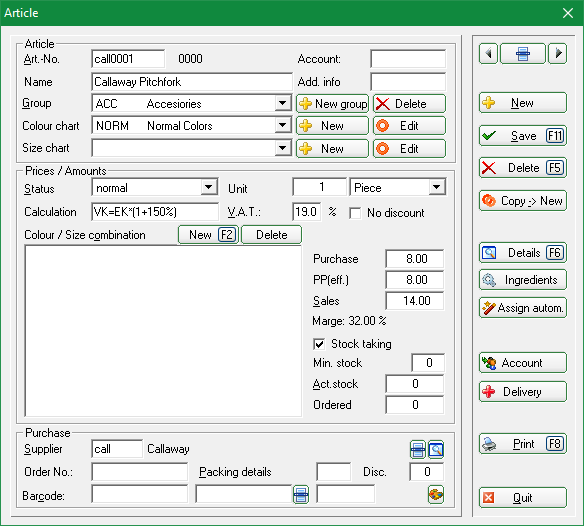The image size is (584, 526).
Task: Open the Colour chart dropdown
Action: (283, 126)
